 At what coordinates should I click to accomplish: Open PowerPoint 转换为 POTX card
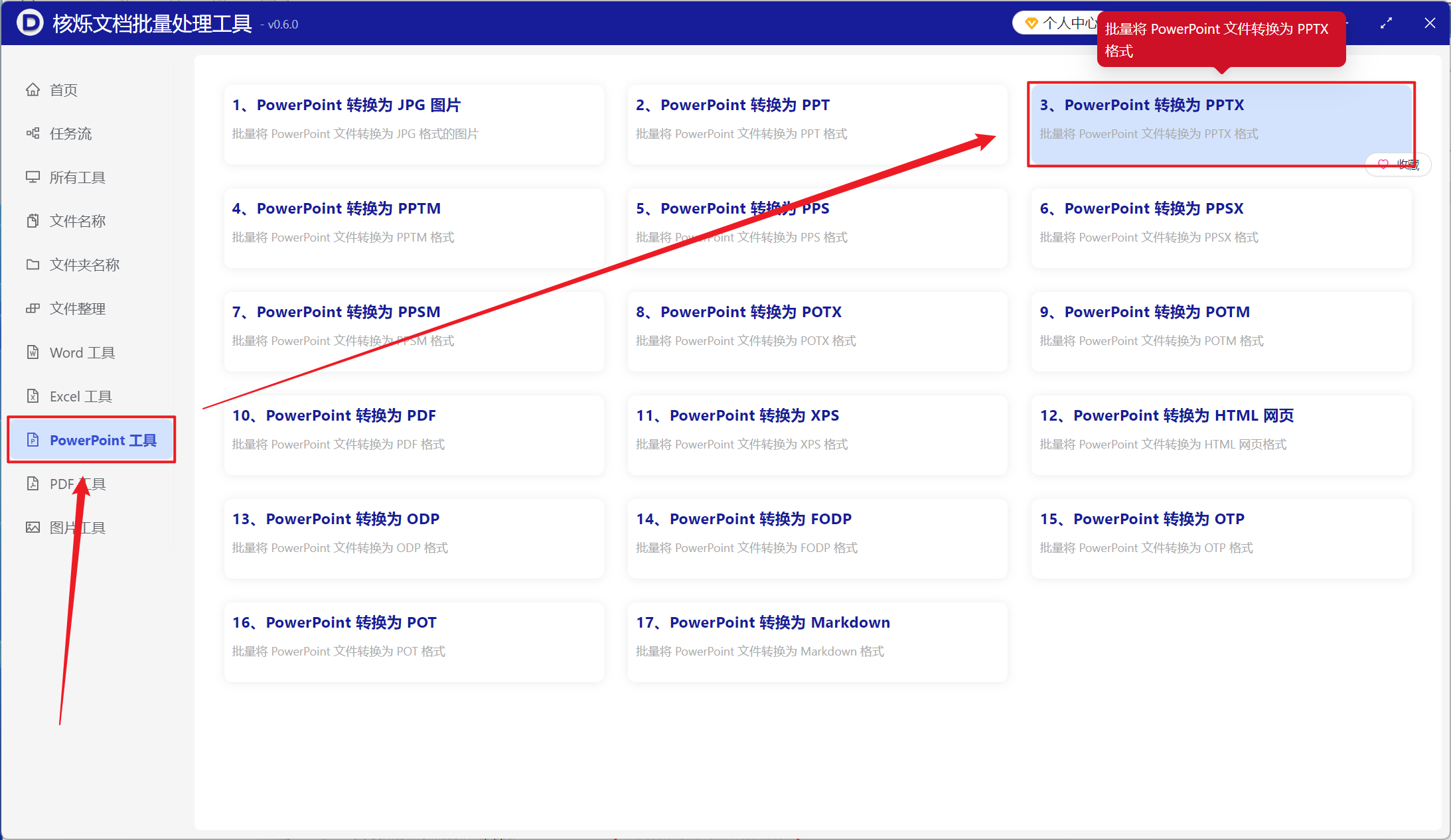[818, 332]
